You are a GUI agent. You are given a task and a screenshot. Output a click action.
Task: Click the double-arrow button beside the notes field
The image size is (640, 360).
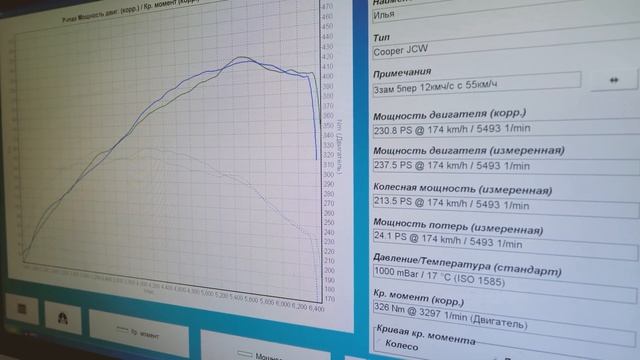coord(613,80)
